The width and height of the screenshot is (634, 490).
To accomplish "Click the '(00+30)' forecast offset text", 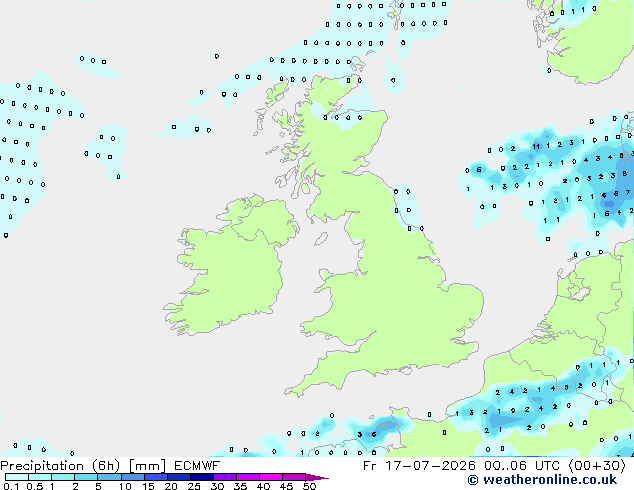I will [x=597, y=466].
